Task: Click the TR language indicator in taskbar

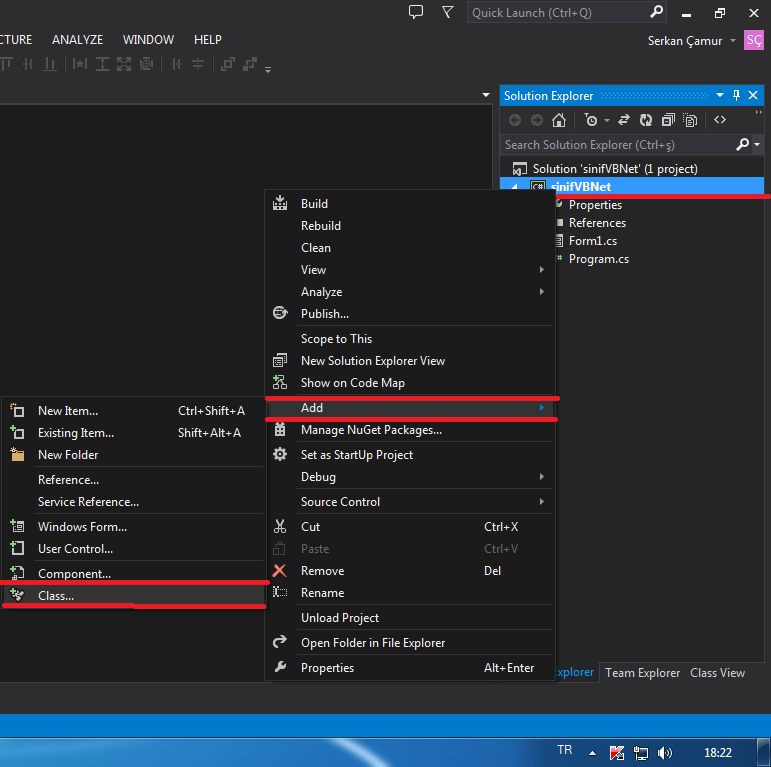Action: [x=564, y=750]
